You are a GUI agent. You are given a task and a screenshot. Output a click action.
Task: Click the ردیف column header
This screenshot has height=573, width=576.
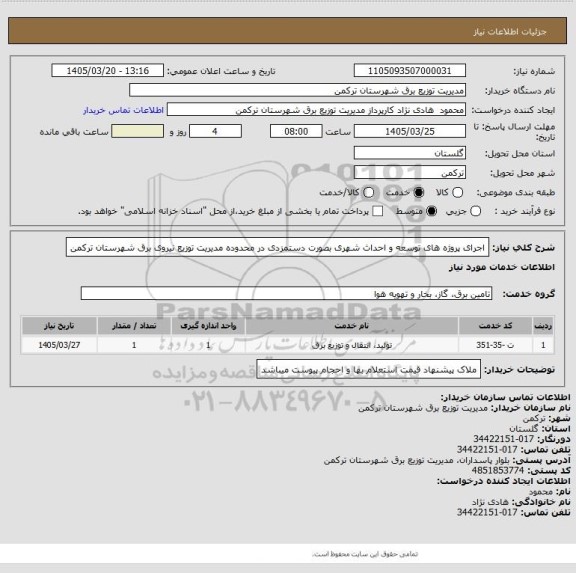(x=543, y=326)
